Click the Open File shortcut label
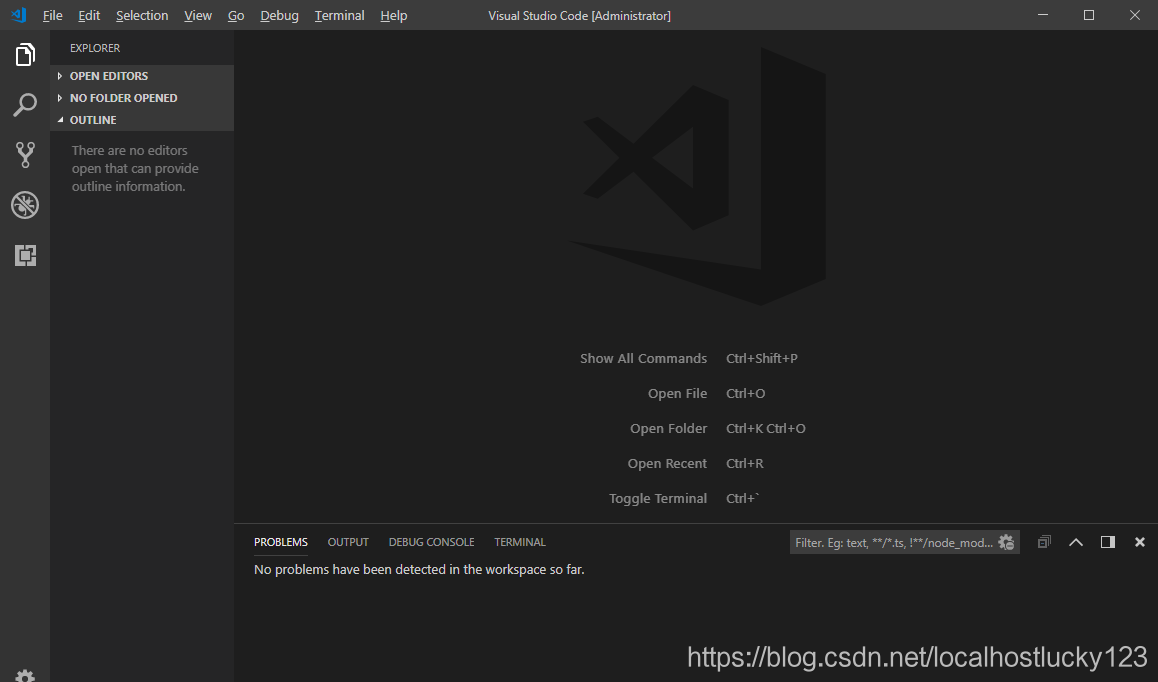The image size is (1158, 682). click(677, 394)
